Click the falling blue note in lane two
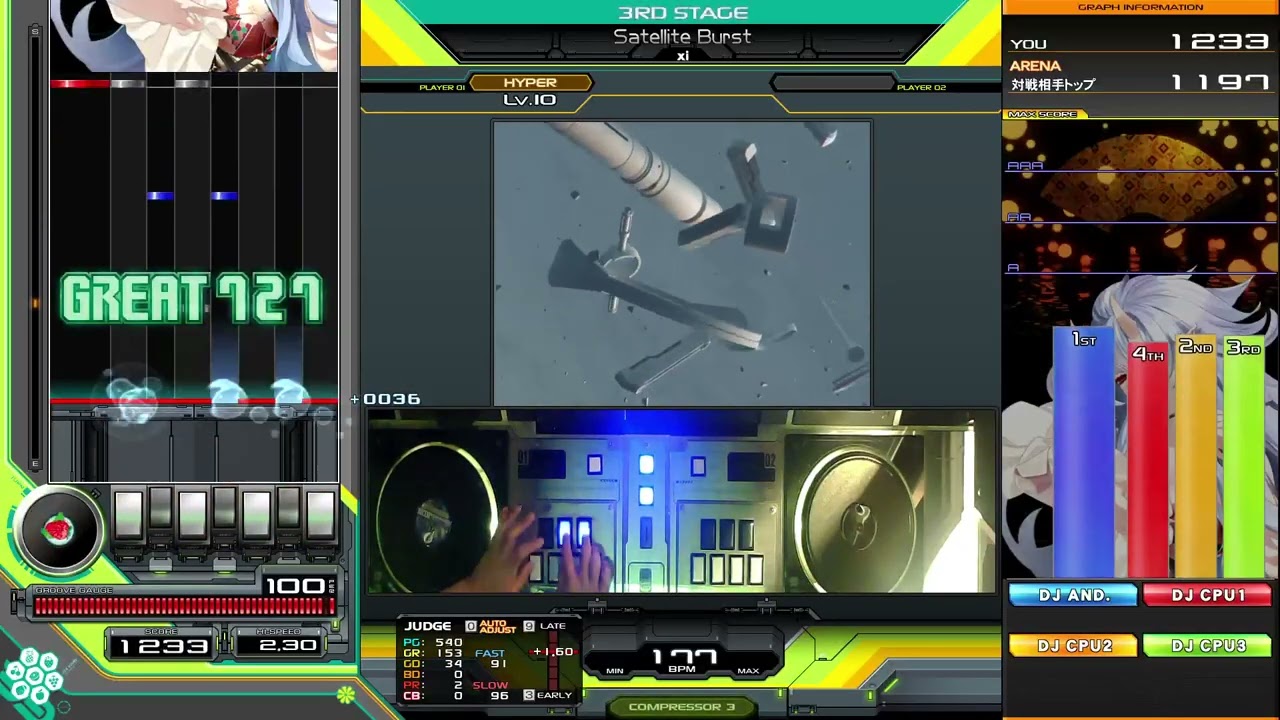Image resolution: width=1280 pixels, height=720 pixels. pos(160,196)
